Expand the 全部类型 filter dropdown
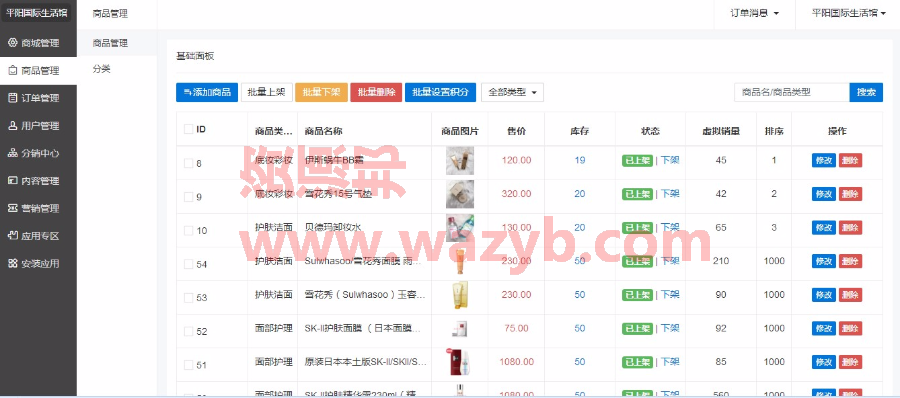 (x=512, y=92)
